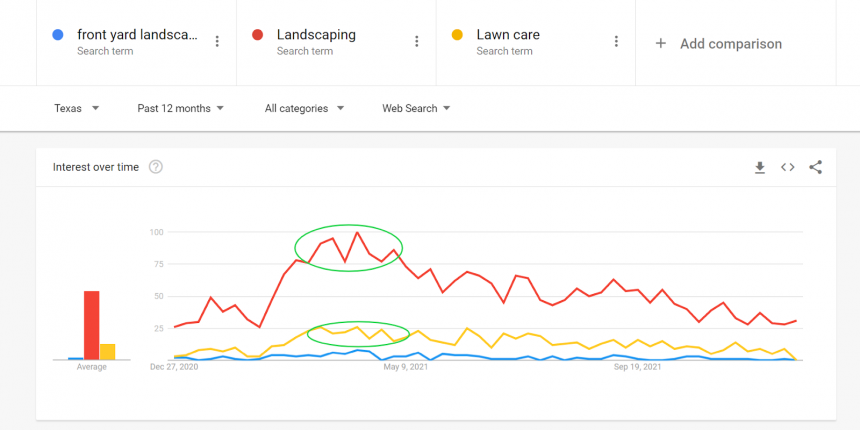Select the Lawn care search term

coord(508,35)
